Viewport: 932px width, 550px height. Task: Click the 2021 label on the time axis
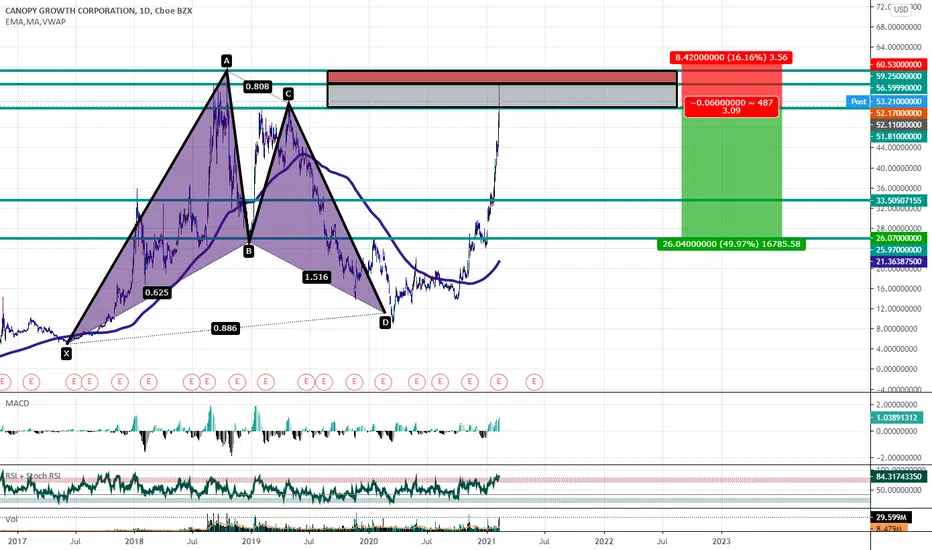coord(486,541)
